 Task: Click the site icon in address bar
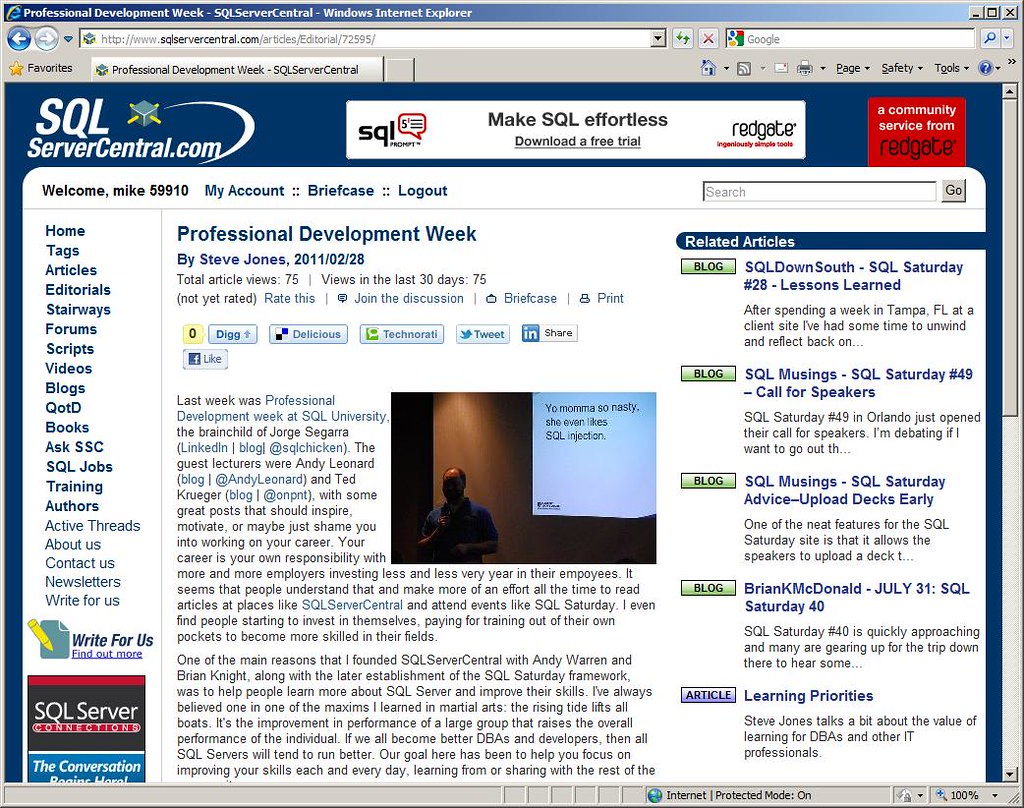89,39
